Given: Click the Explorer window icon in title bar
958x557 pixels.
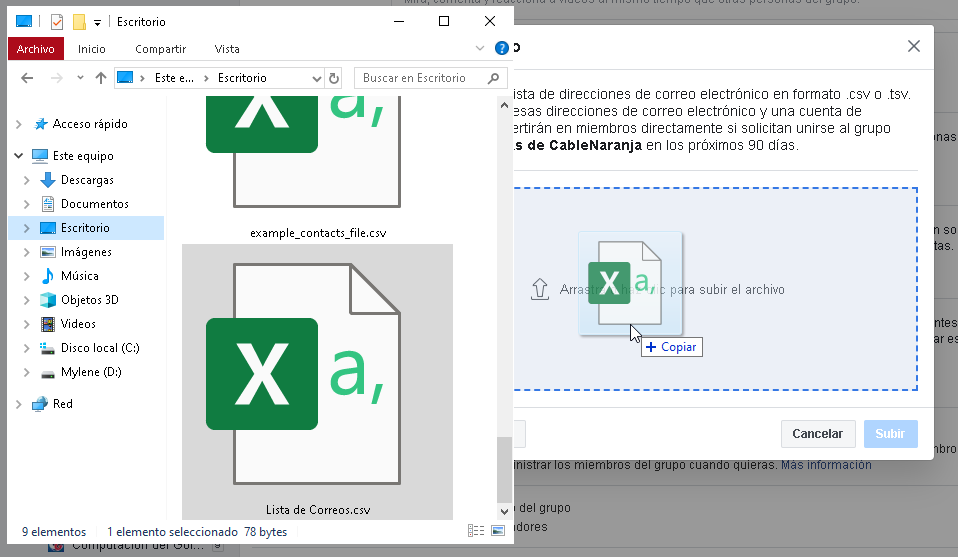Looking at the screenshot, I should point(24,22).
